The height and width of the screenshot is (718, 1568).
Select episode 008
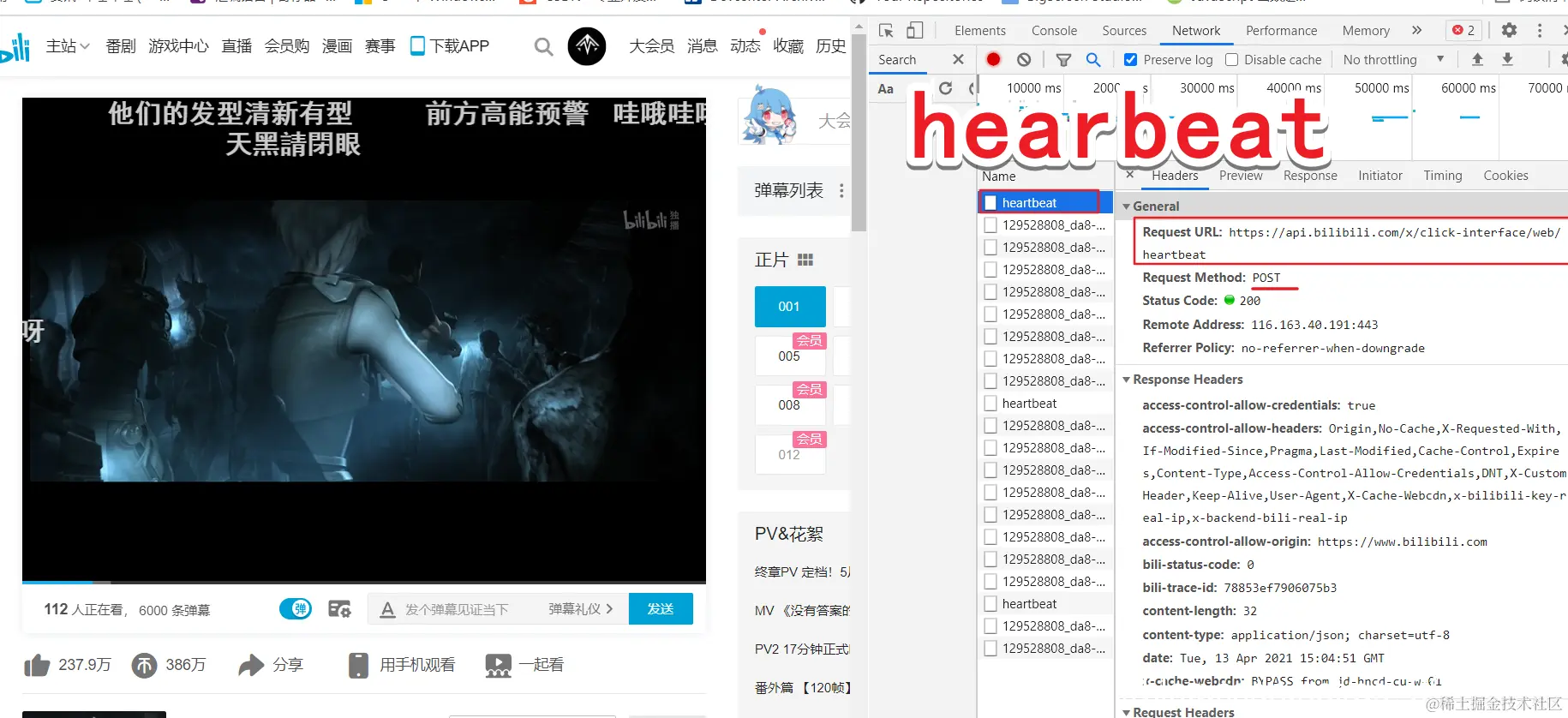(789, 404)
